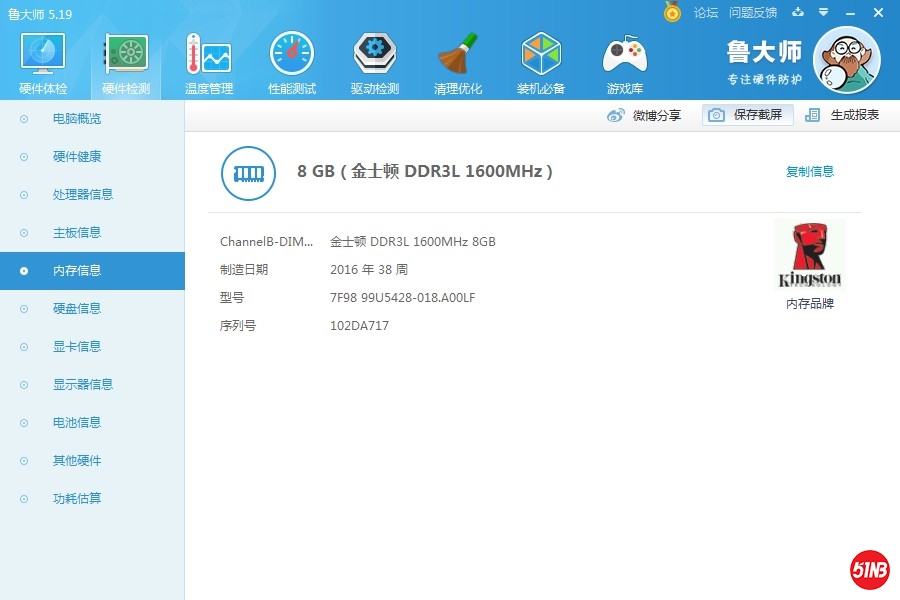Open 问题反馈 feedback link
This screenshot has width=900, height=600.
(x=753, y=12)
